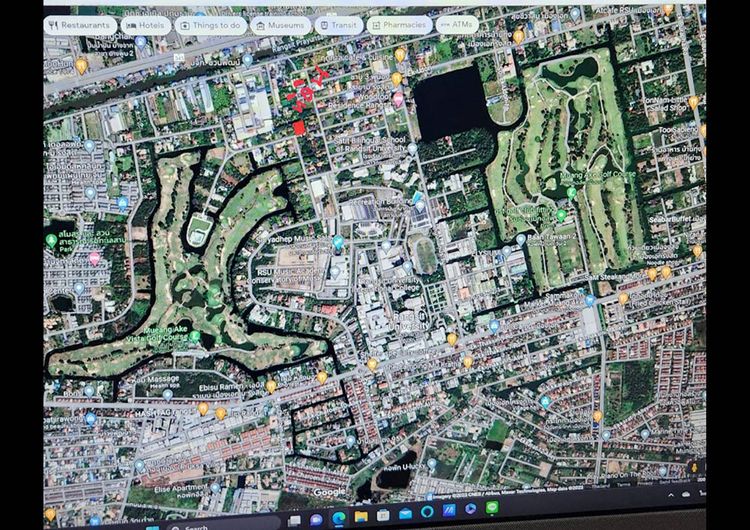This screenshot has width=750, height=530.
Task: Open the Things to do filter
Action: click(210, 25)
